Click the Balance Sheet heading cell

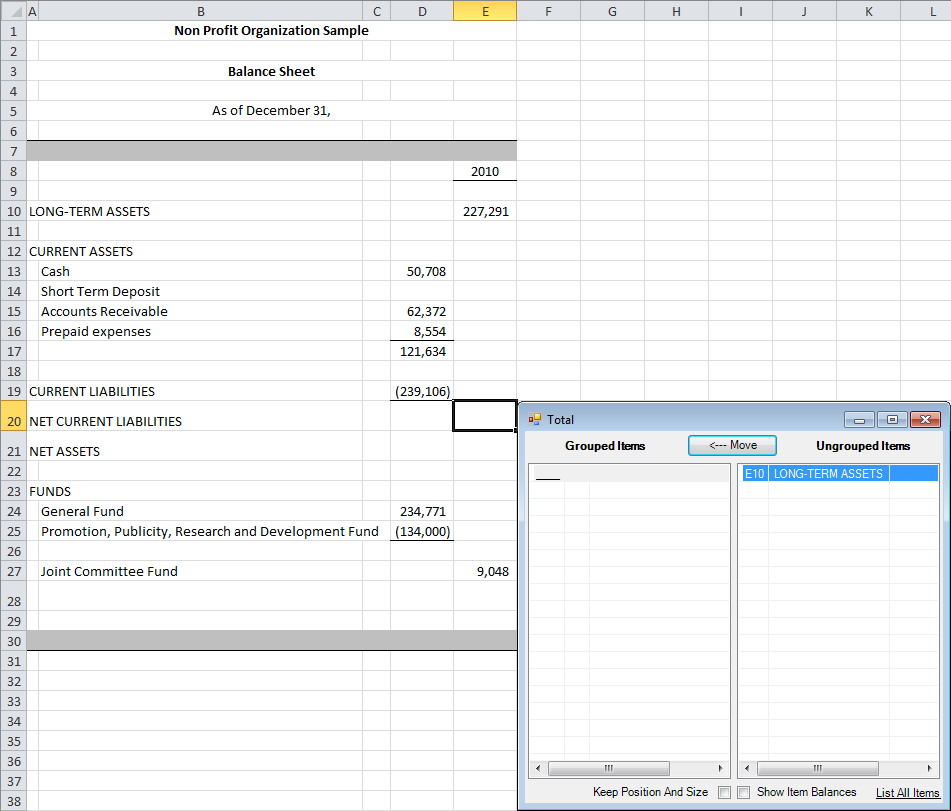[271, 71]
